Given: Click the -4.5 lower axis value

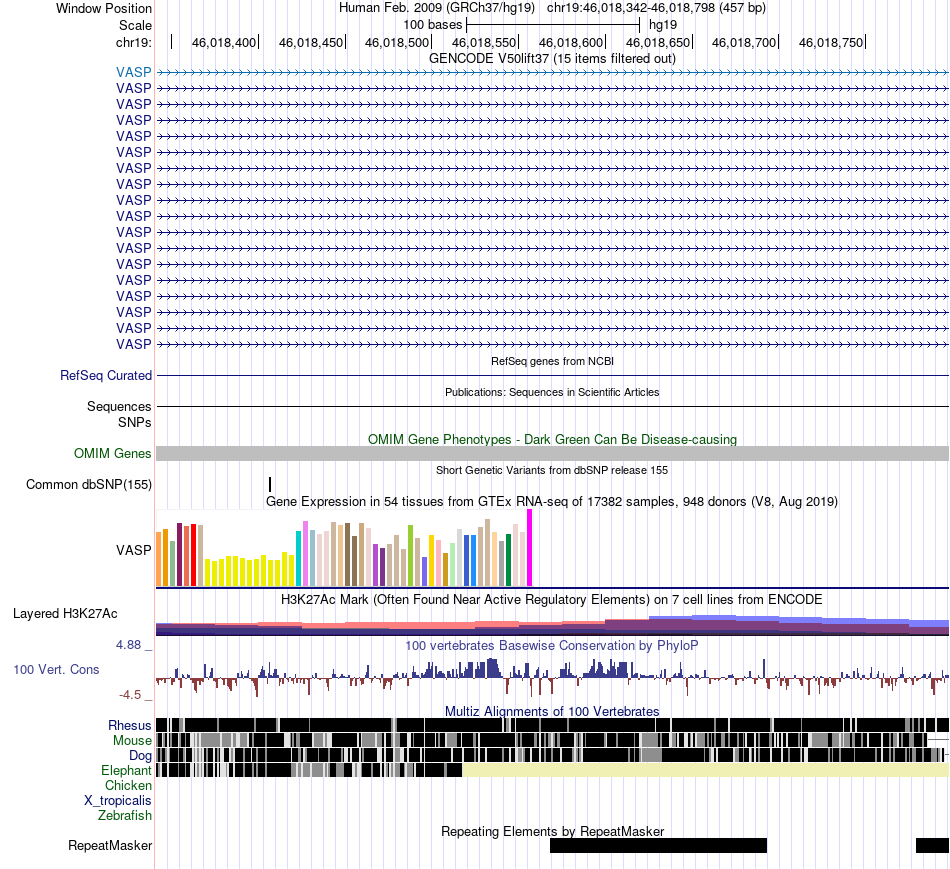Looking at the screenshot, I should tap(130, 694).
